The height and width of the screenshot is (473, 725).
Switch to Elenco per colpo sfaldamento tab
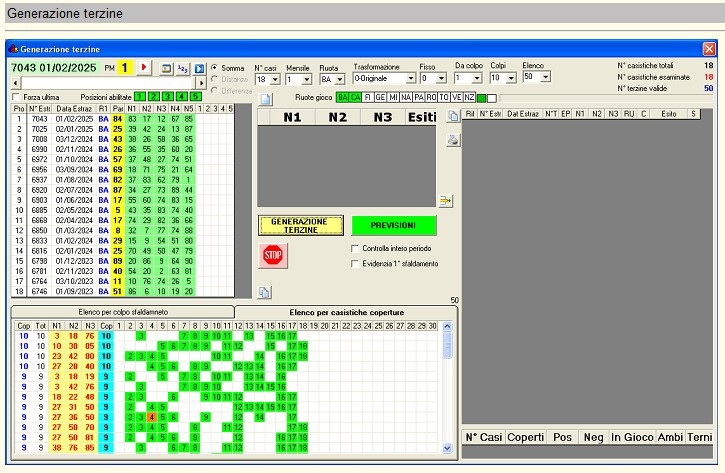pyautogui.click(x=122, y=312)
